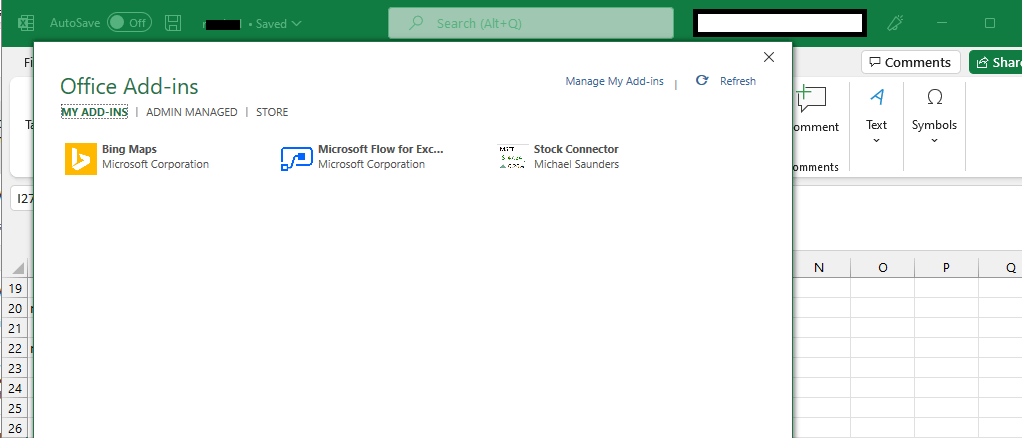Toggle AutoSave off switch

129,23
